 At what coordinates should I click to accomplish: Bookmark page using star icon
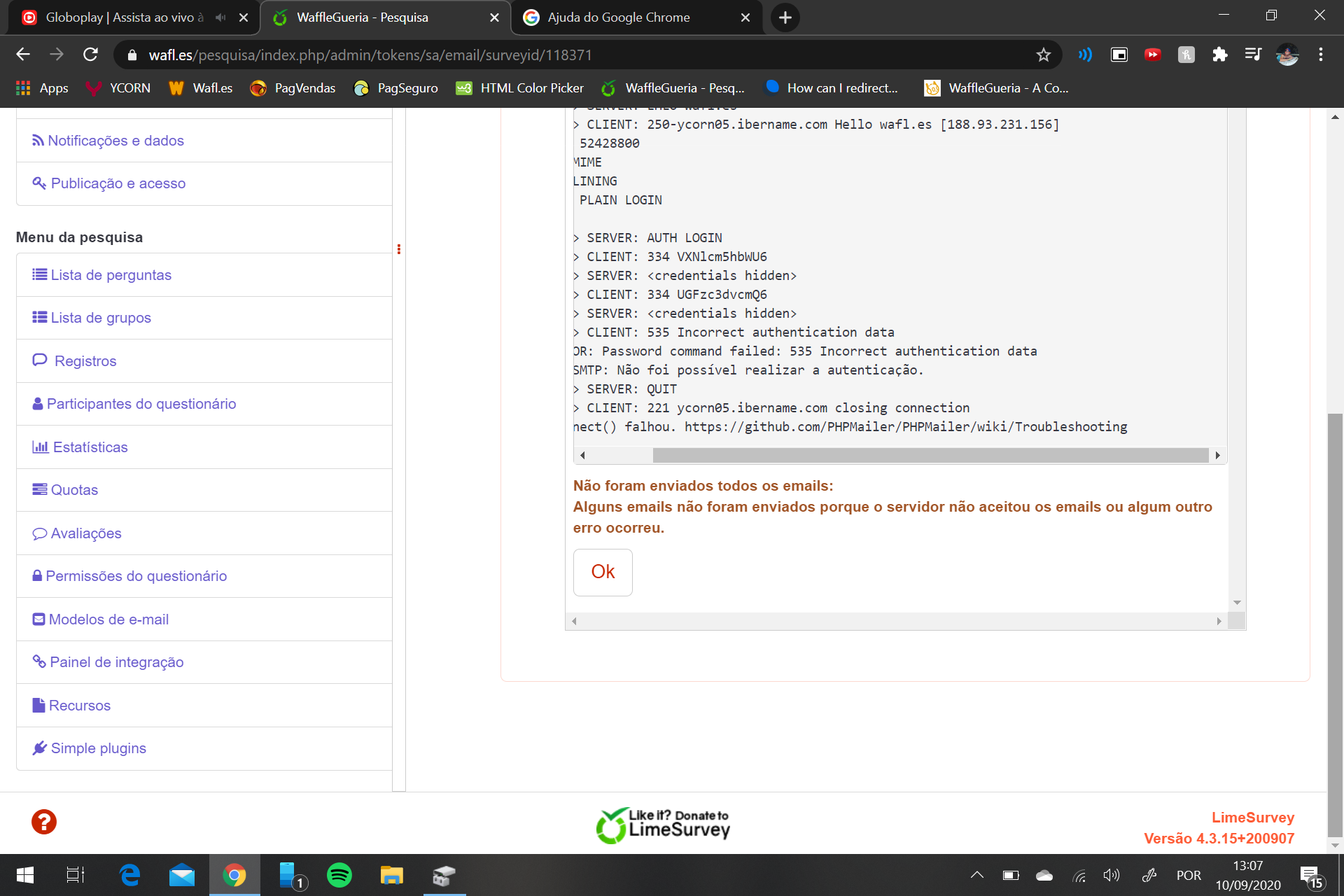click(1043, 55)
